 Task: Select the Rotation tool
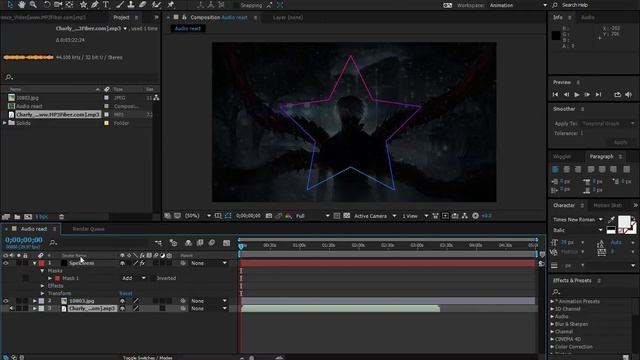tap(47, 4)
